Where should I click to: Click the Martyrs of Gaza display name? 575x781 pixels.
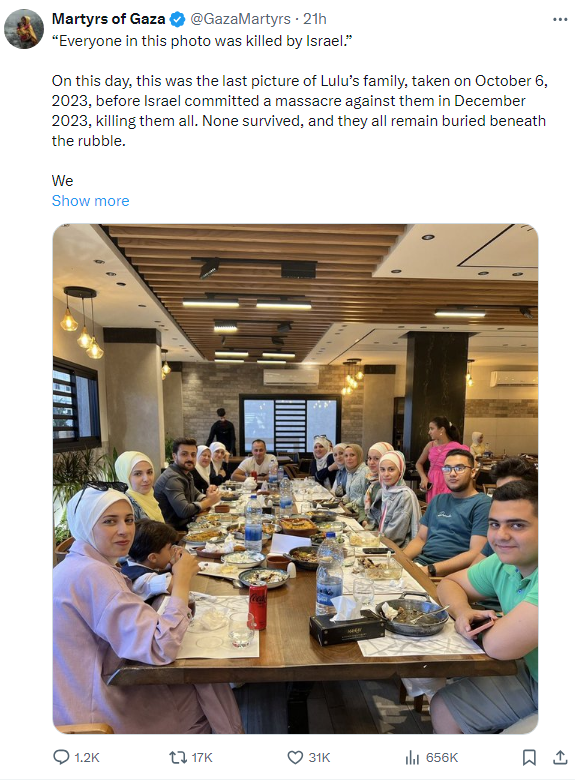coord(108,19)
